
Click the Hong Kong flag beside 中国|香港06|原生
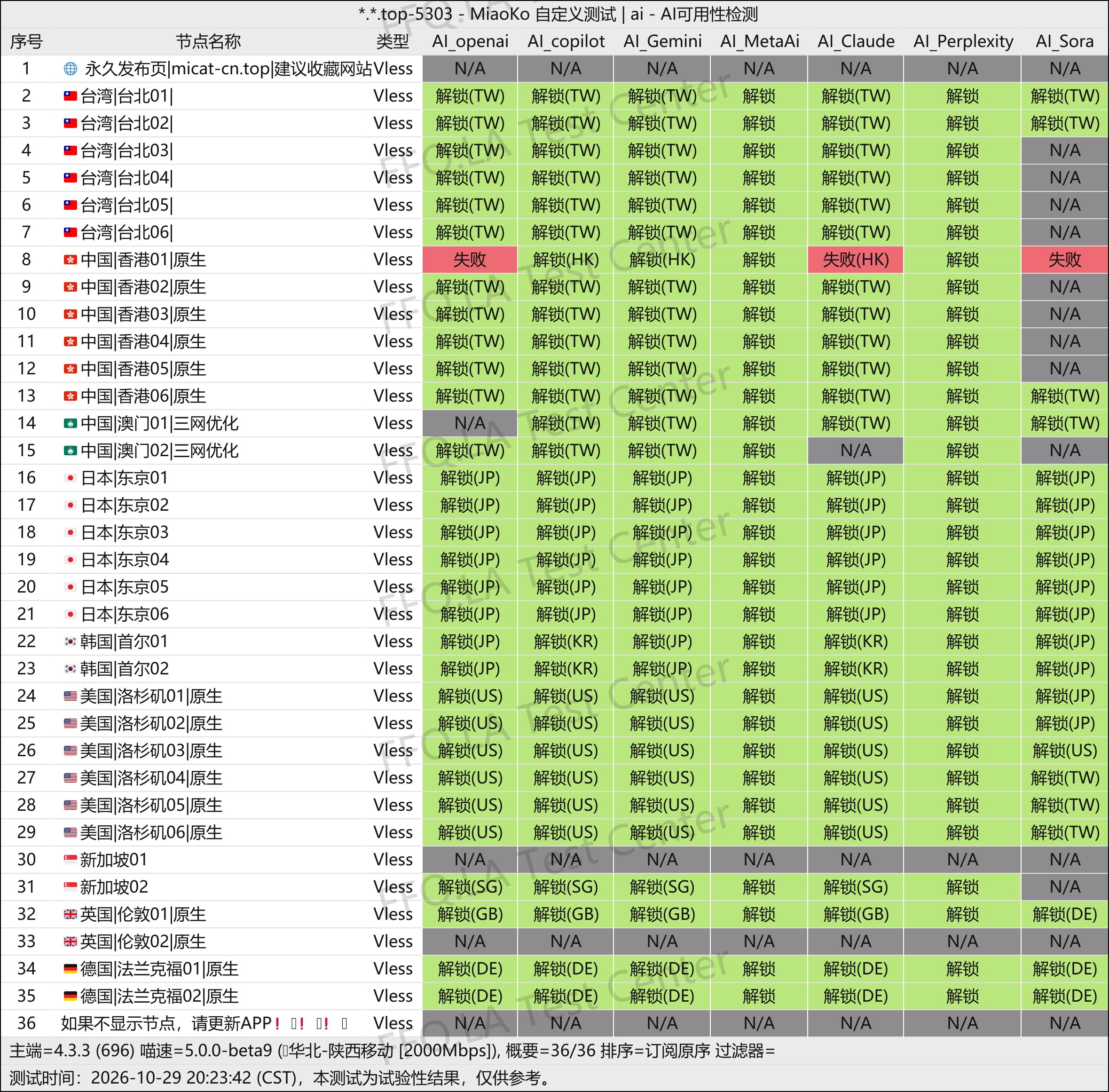(70, 396)
